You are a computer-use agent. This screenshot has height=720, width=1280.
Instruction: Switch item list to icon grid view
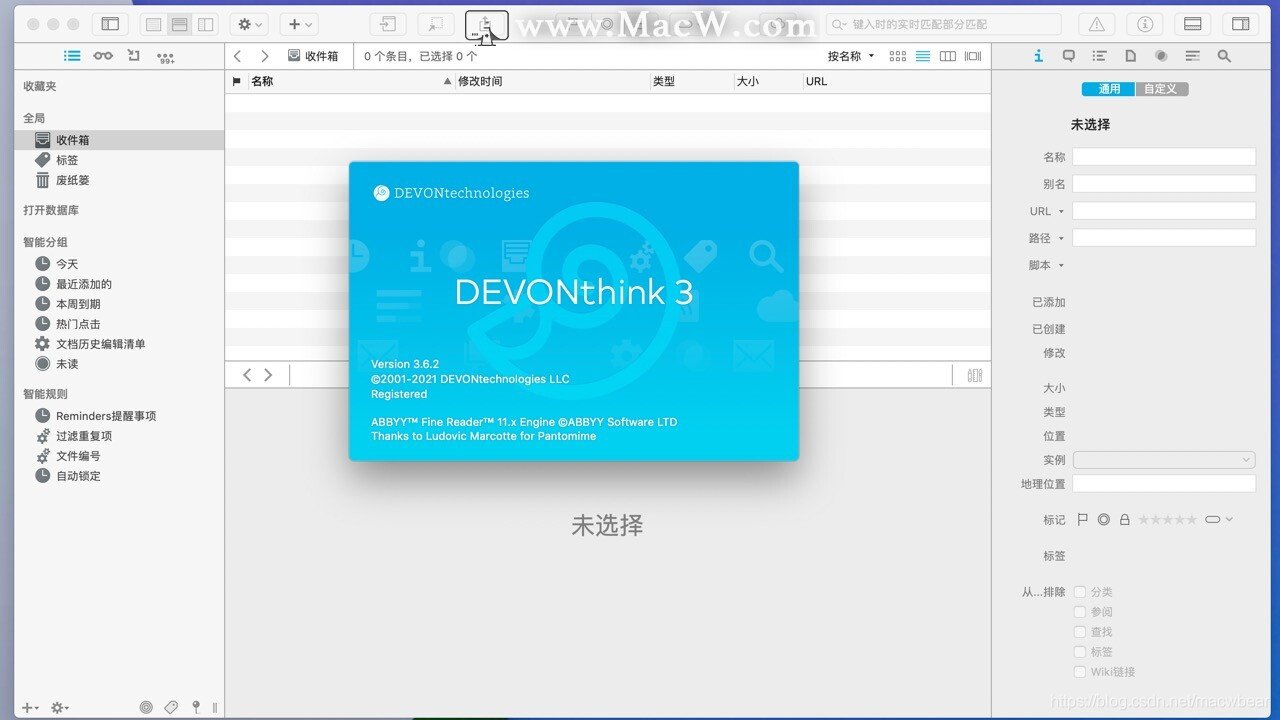[x=898, y=56]
